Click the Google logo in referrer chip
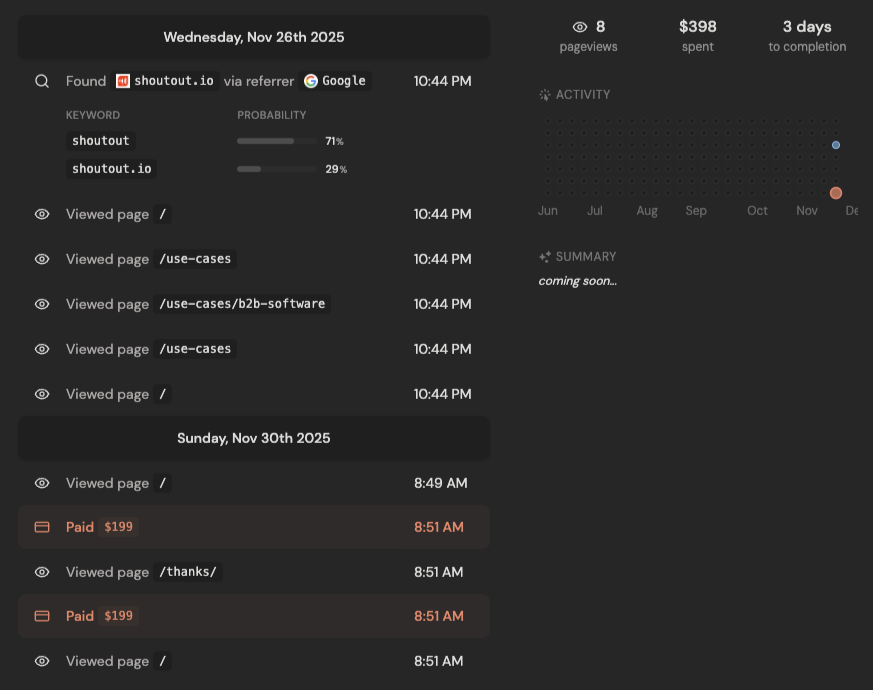This screenshot has width=873, height=690. click(311, 81)
